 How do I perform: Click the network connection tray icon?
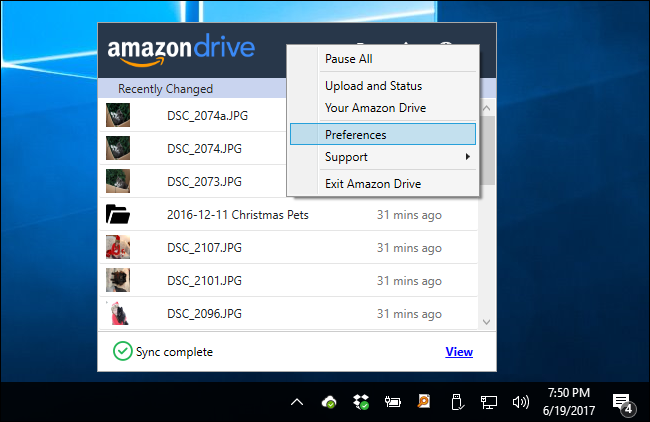click(x=488, y=402)
